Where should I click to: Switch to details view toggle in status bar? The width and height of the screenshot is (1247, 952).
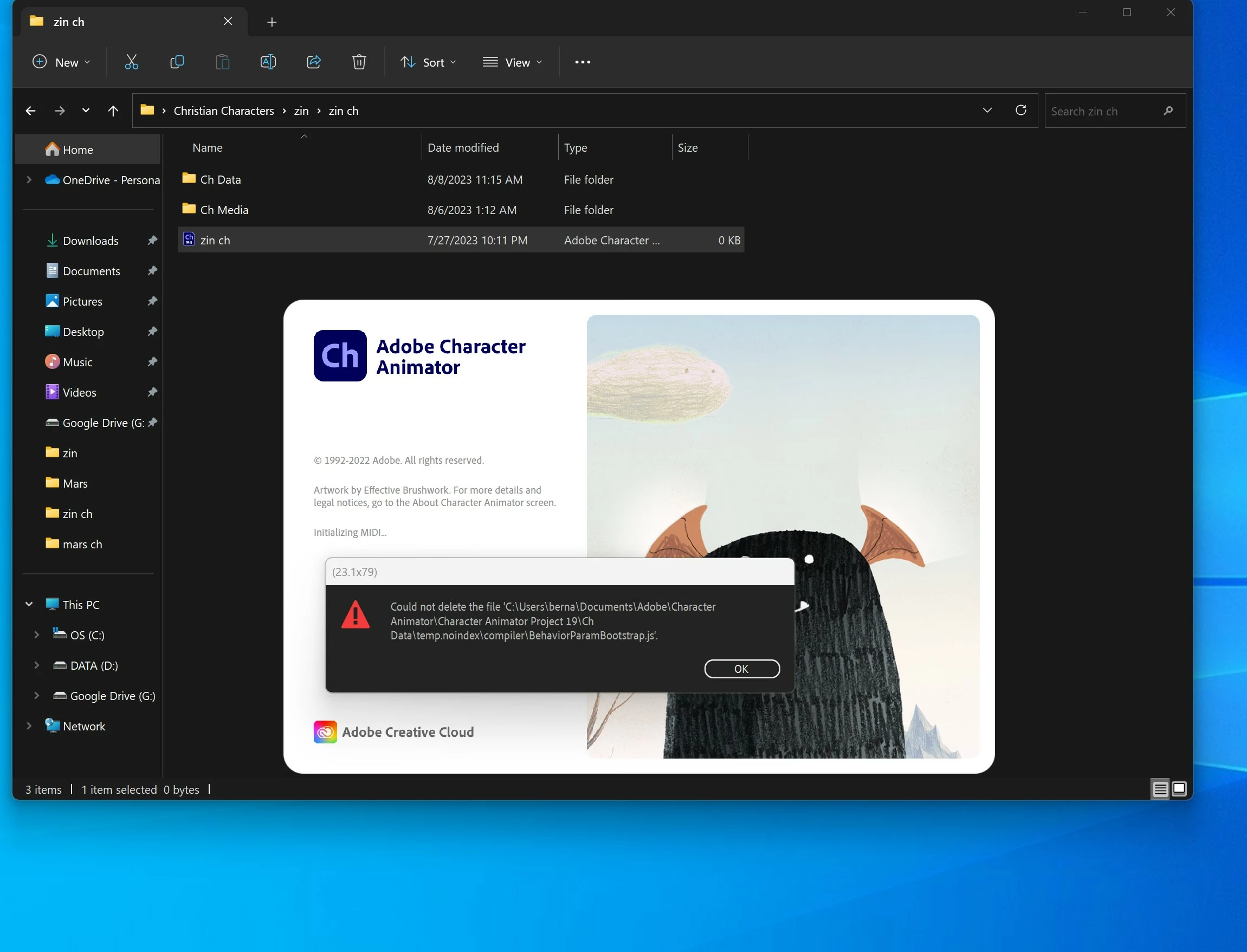[x=1160, y=789]
